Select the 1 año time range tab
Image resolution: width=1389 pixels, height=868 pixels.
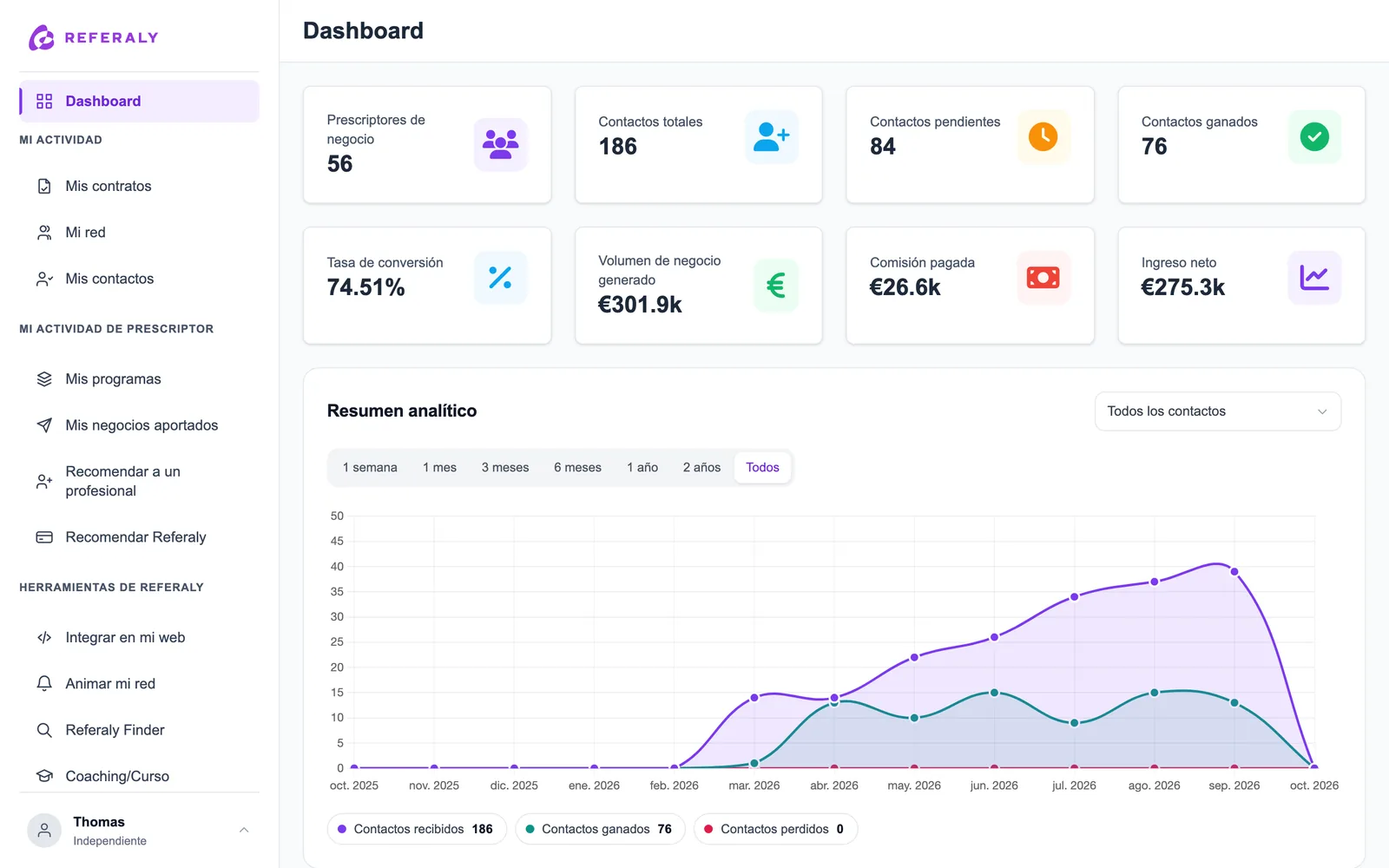pyautogui.click(x=642, y=467)
